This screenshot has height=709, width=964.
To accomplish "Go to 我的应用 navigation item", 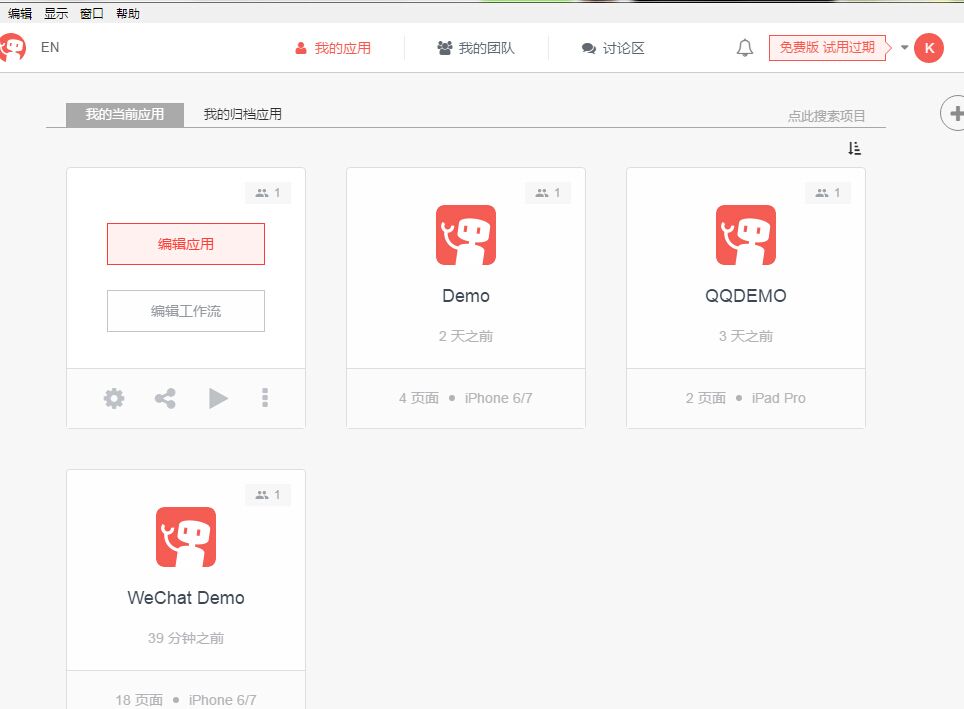I will coord(333,48).
